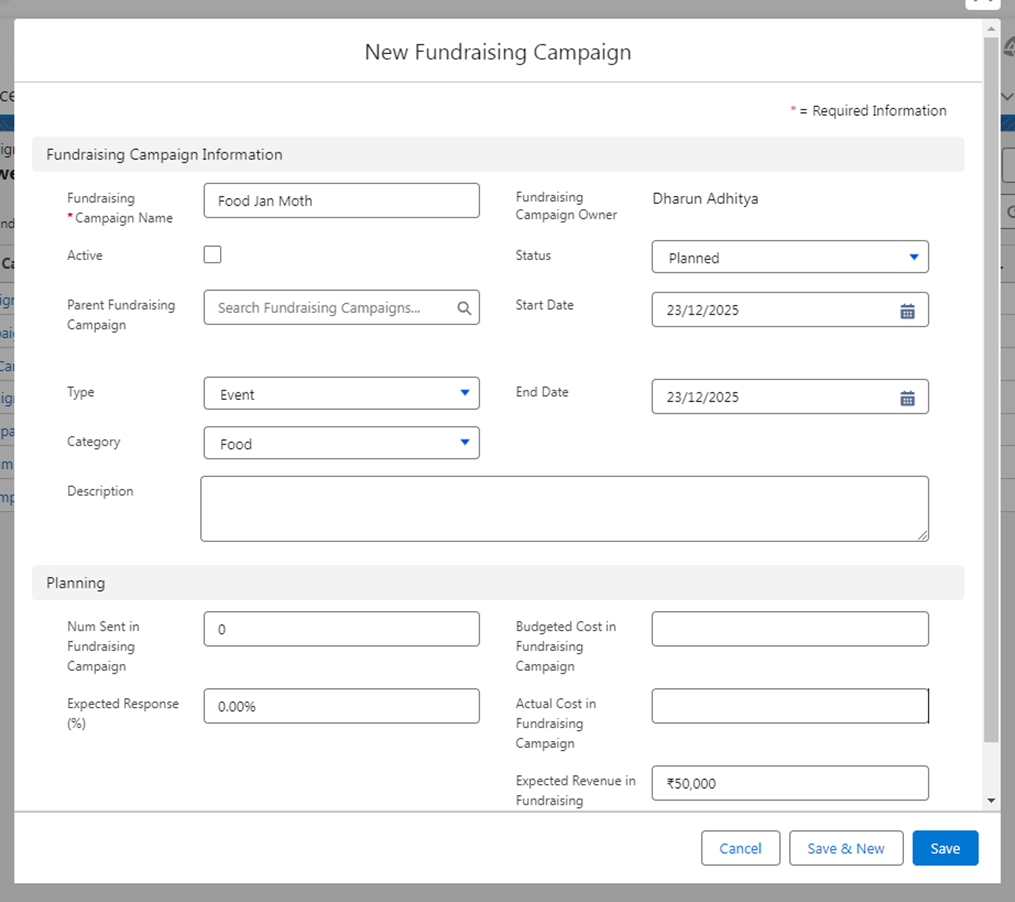Click the Expected Response (%) field

pos(341,706)
